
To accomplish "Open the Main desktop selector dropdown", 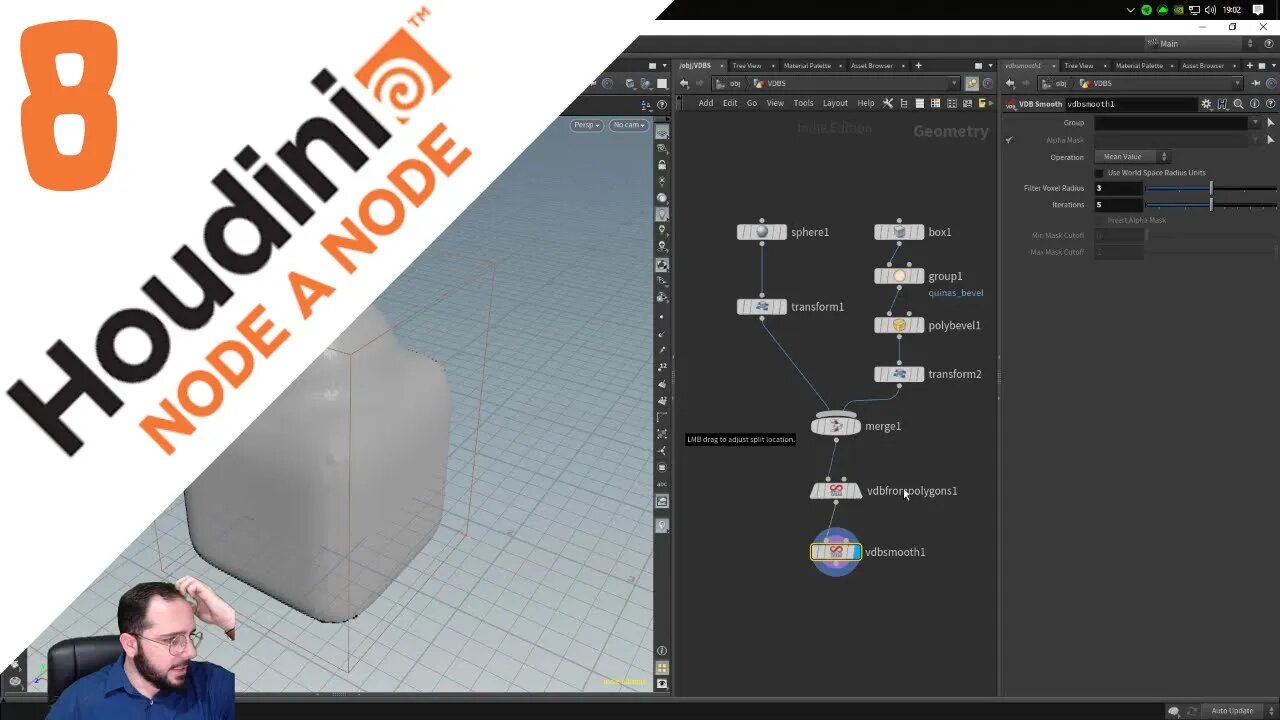I will click(x=1200, y=44).
